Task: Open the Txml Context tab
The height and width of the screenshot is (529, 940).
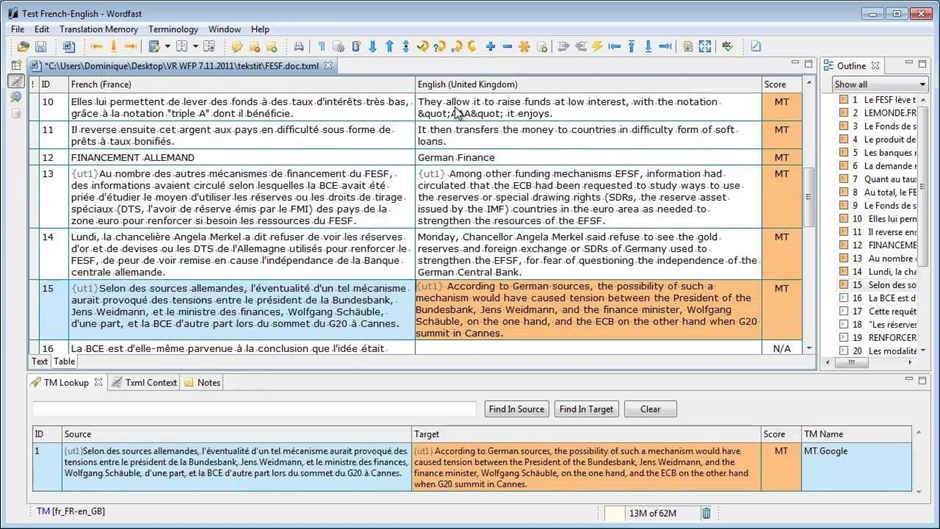Action: tap(144, 383)
